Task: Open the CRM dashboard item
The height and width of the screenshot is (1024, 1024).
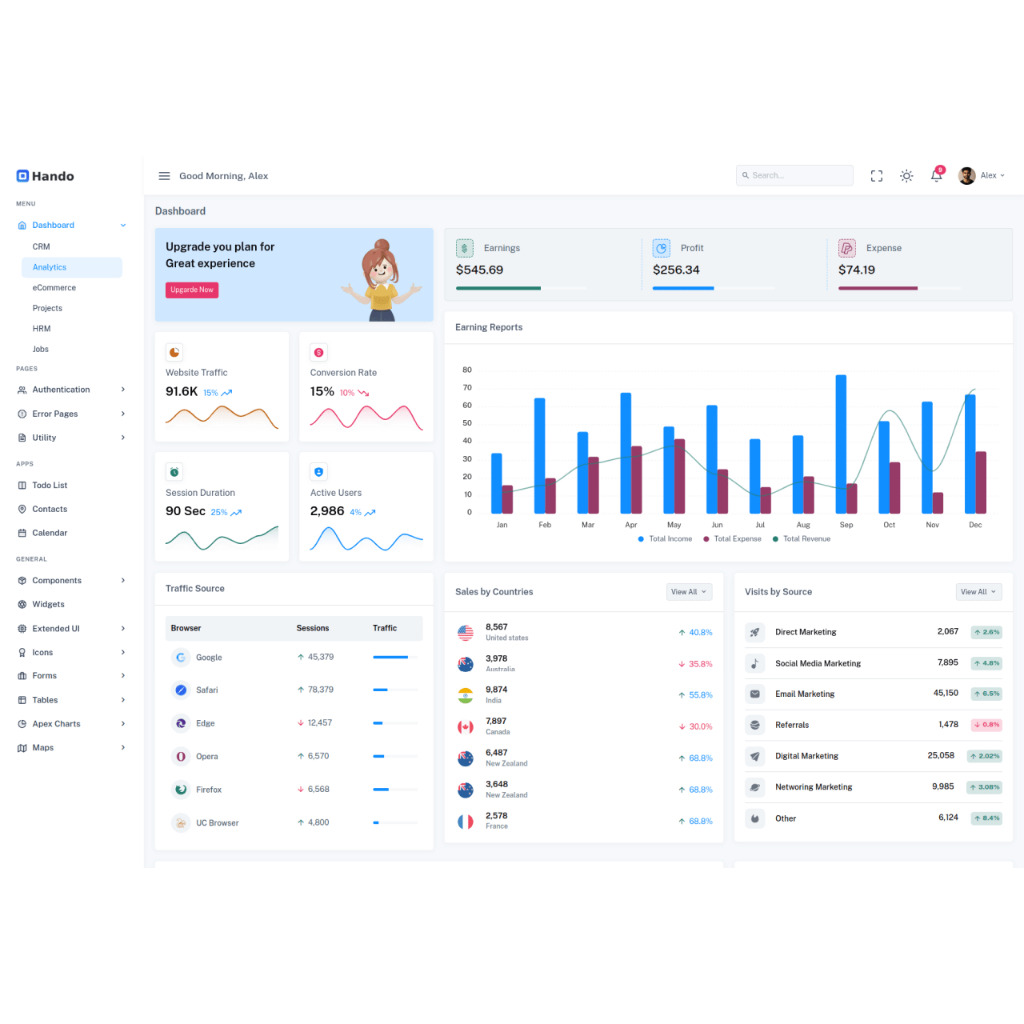Action: coord(41,247)
